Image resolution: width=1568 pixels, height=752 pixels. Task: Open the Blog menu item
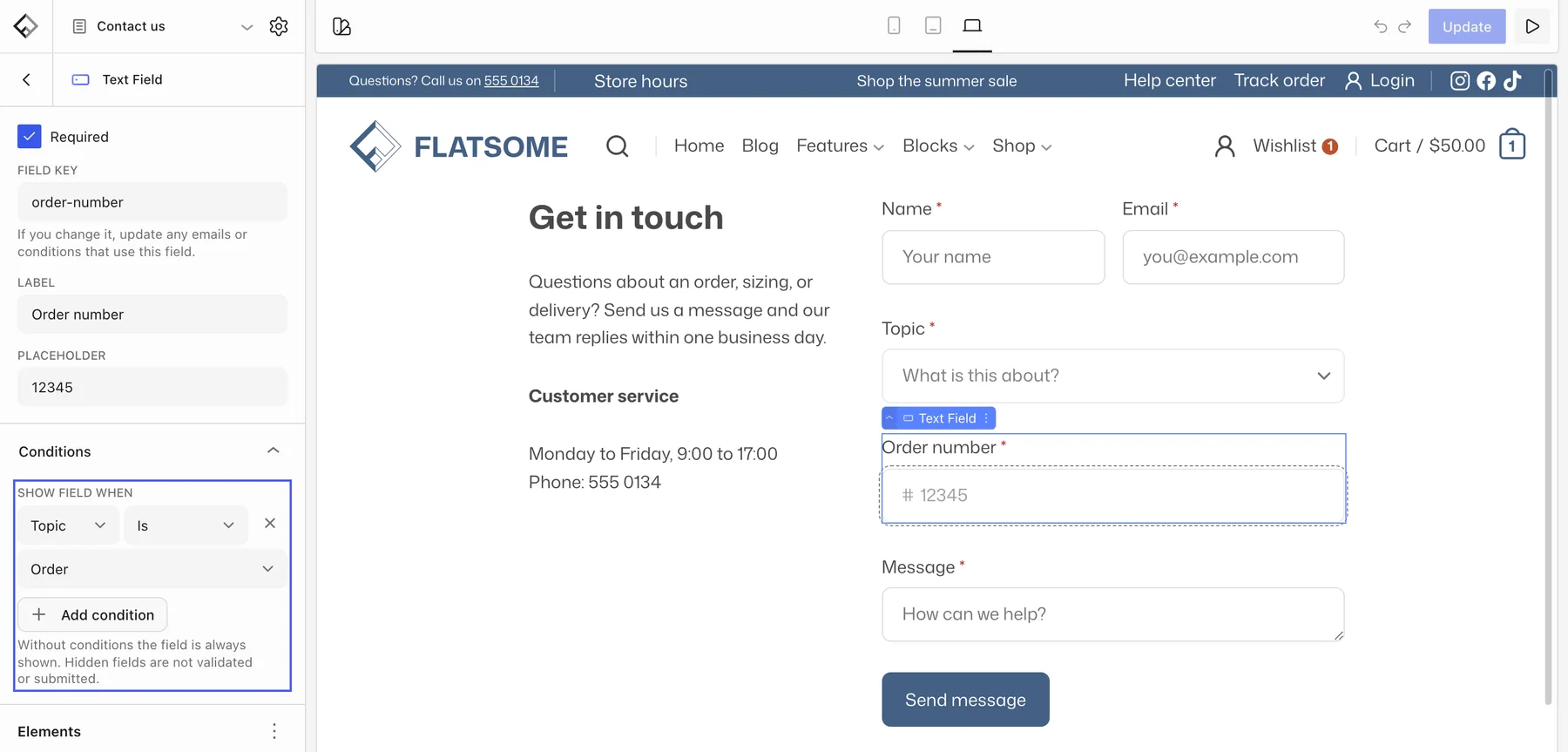point(760,146)
